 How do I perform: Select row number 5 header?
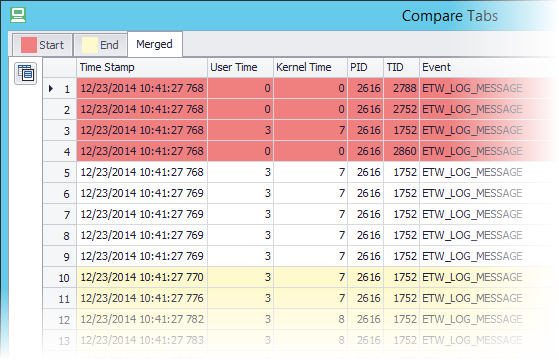pos(60,173)
